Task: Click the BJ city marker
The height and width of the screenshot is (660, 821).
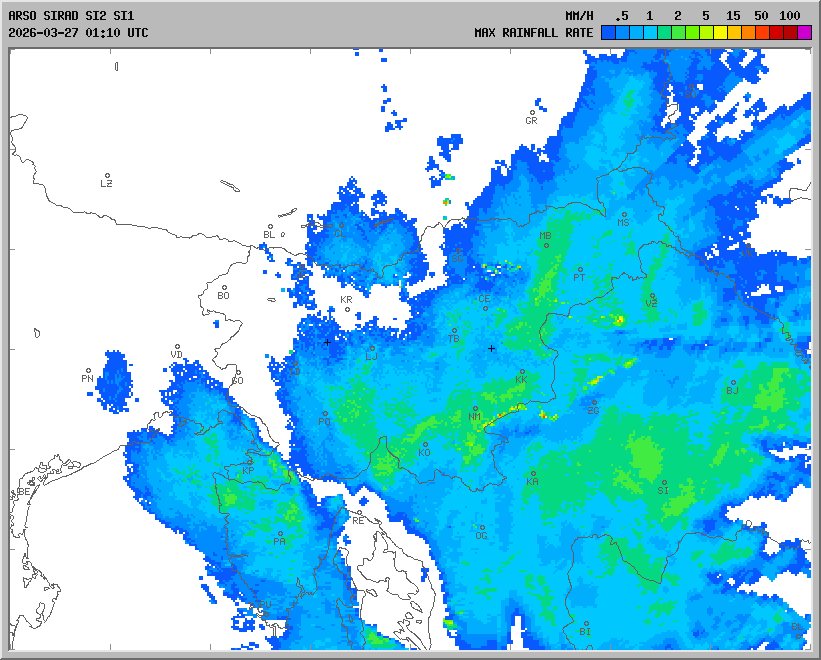Action: click(x=732, y=383)
